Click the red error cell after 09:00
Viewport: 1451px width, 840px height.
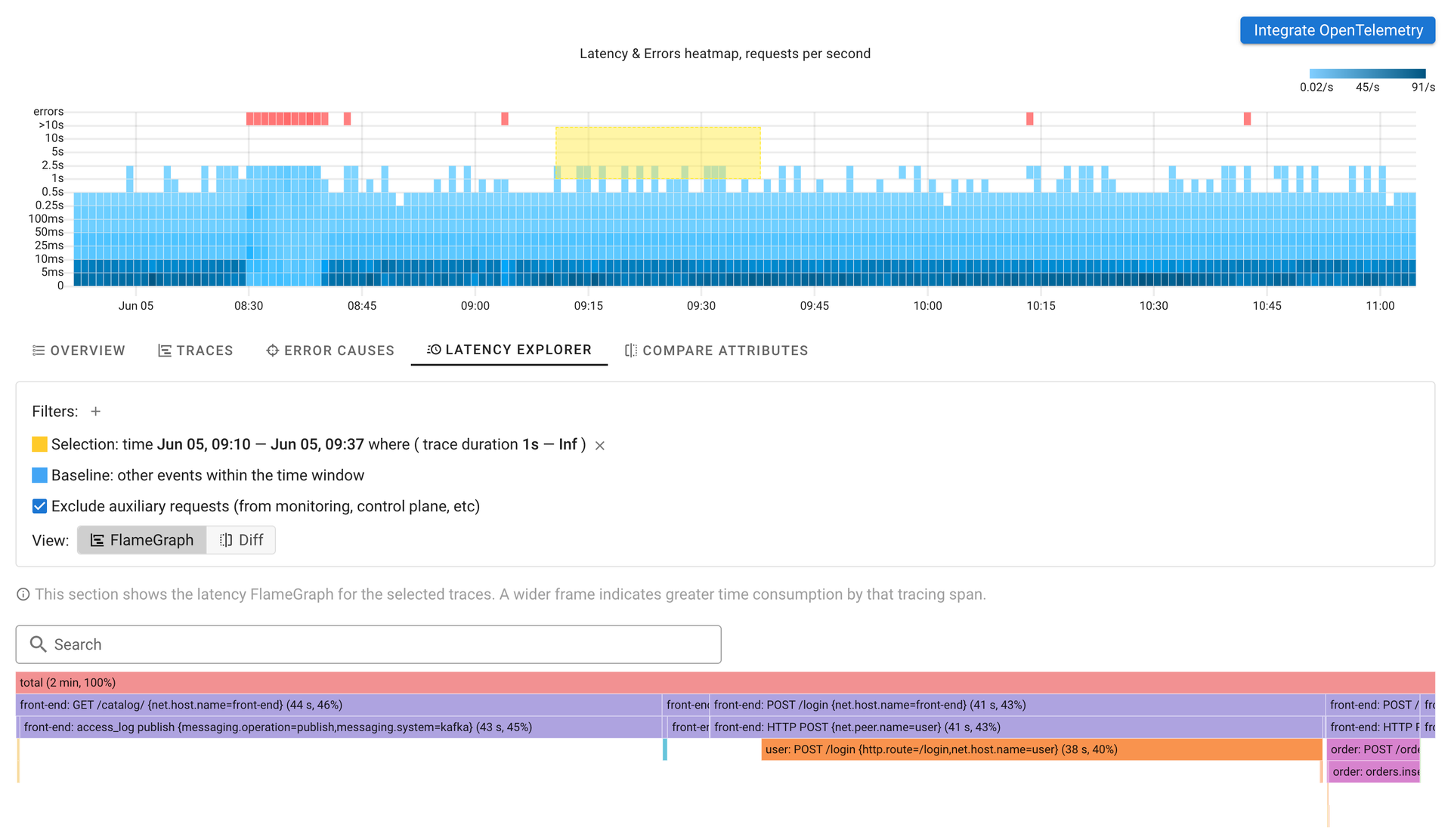505,119
